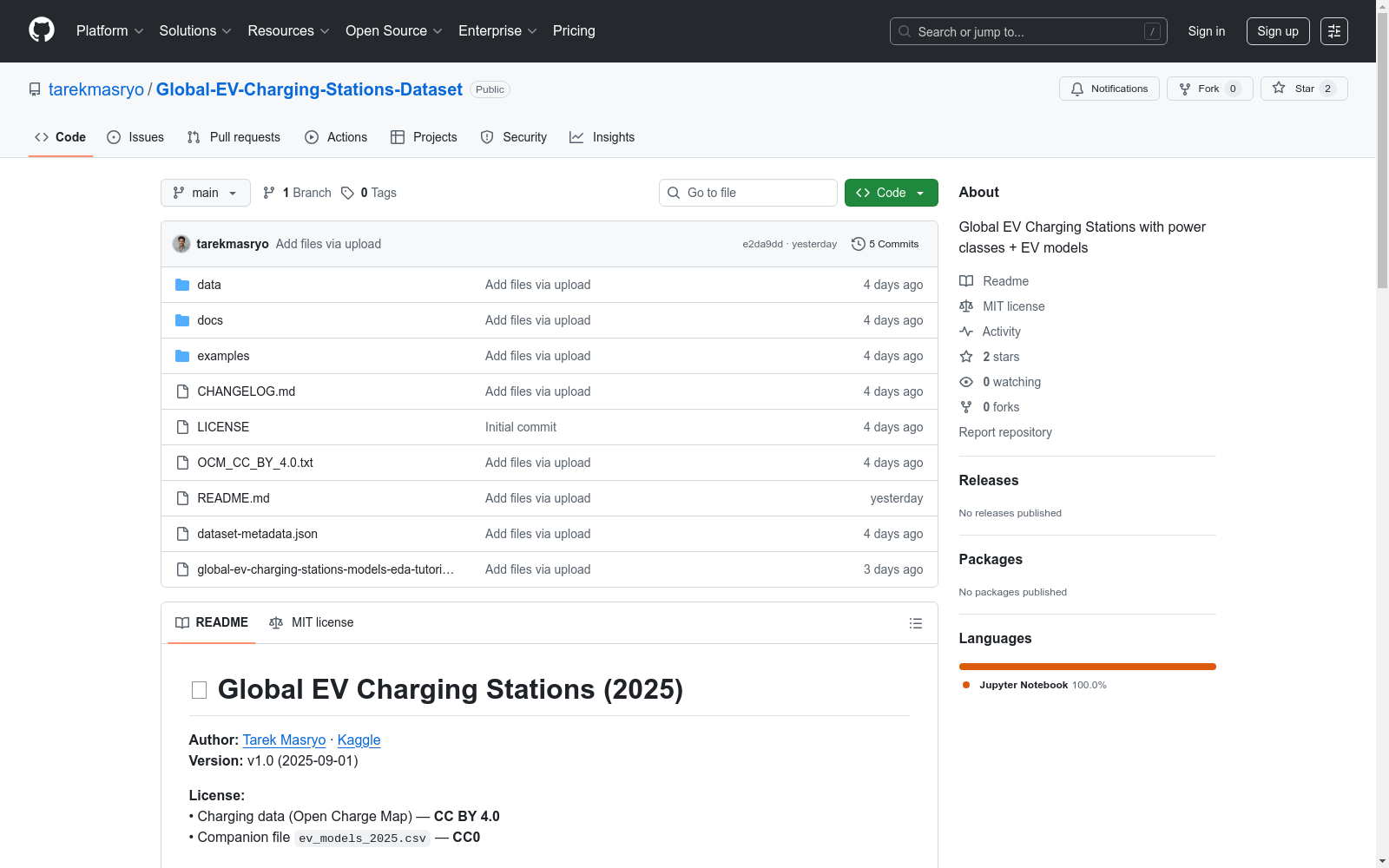1389x868 pixels.
Task: Click the README.md file icon
Action: click(182, 498)
